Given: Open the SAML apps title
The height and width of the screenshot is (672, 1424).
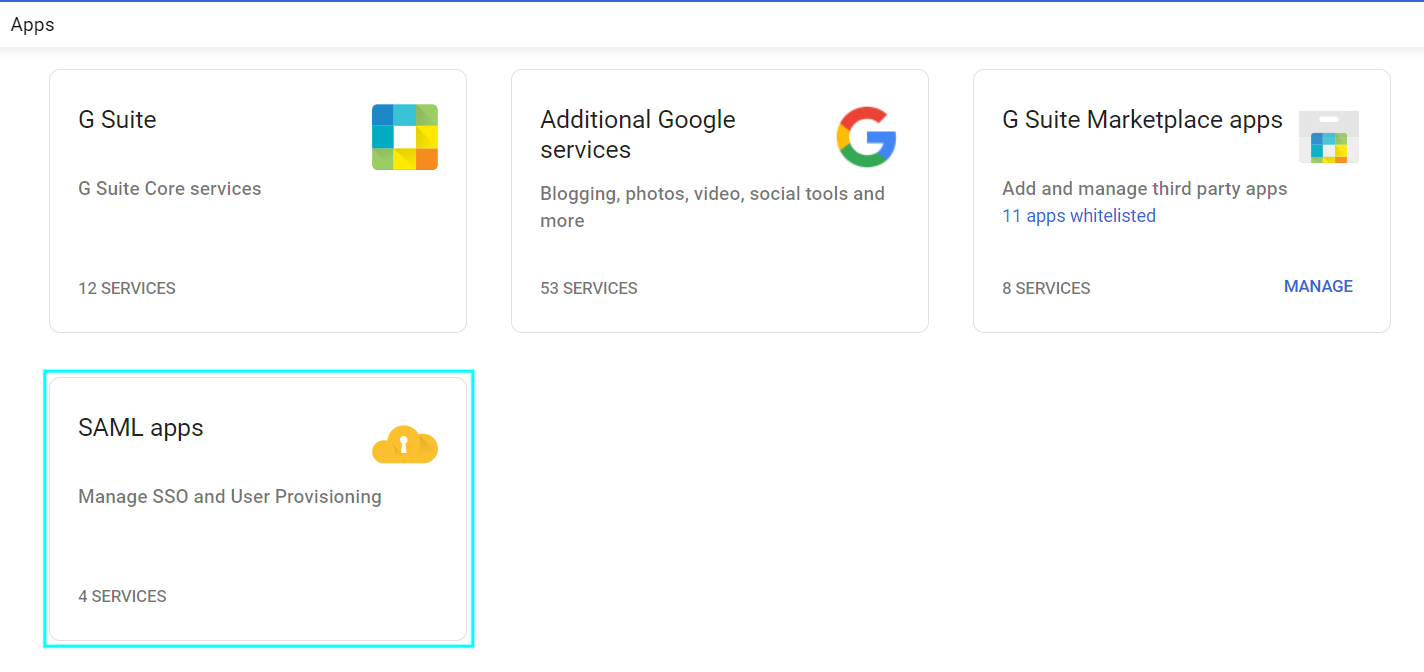Looking at the screenshot, I should [141, 428].
